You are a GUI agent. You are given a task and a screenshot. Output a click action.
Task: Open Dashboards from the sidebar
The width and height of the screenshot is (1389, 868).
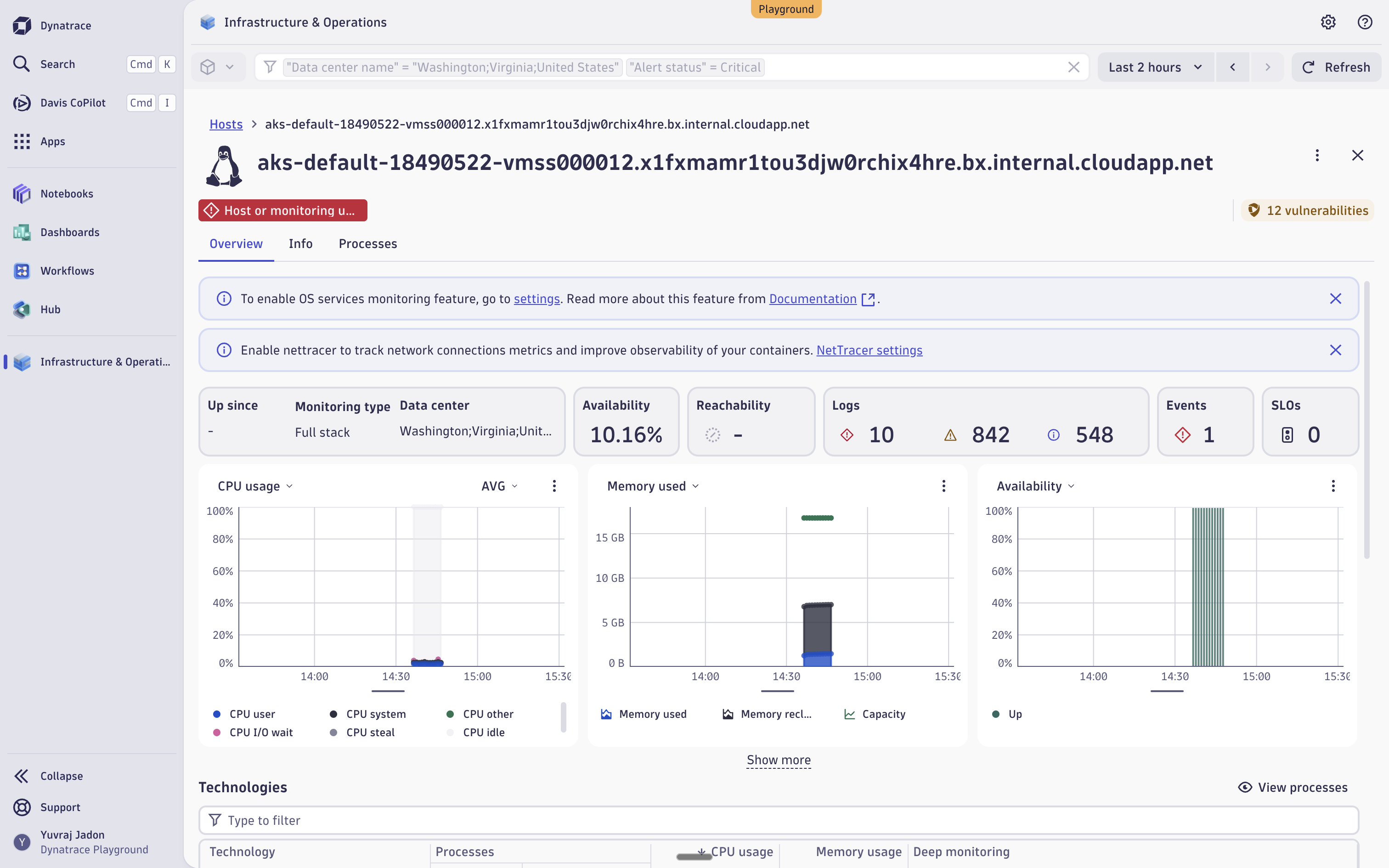coord(69,232)
